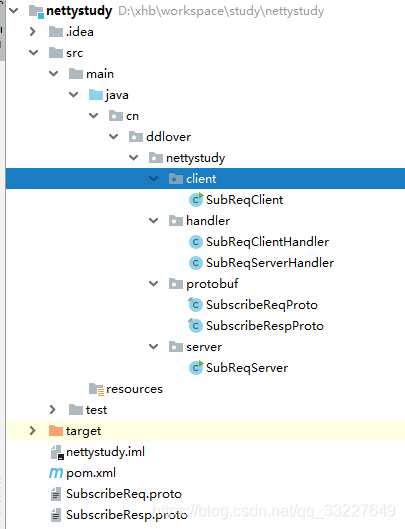Select the SubReqClientHandler class
This screenshot has width=405, height=529.
click(267, 242)
